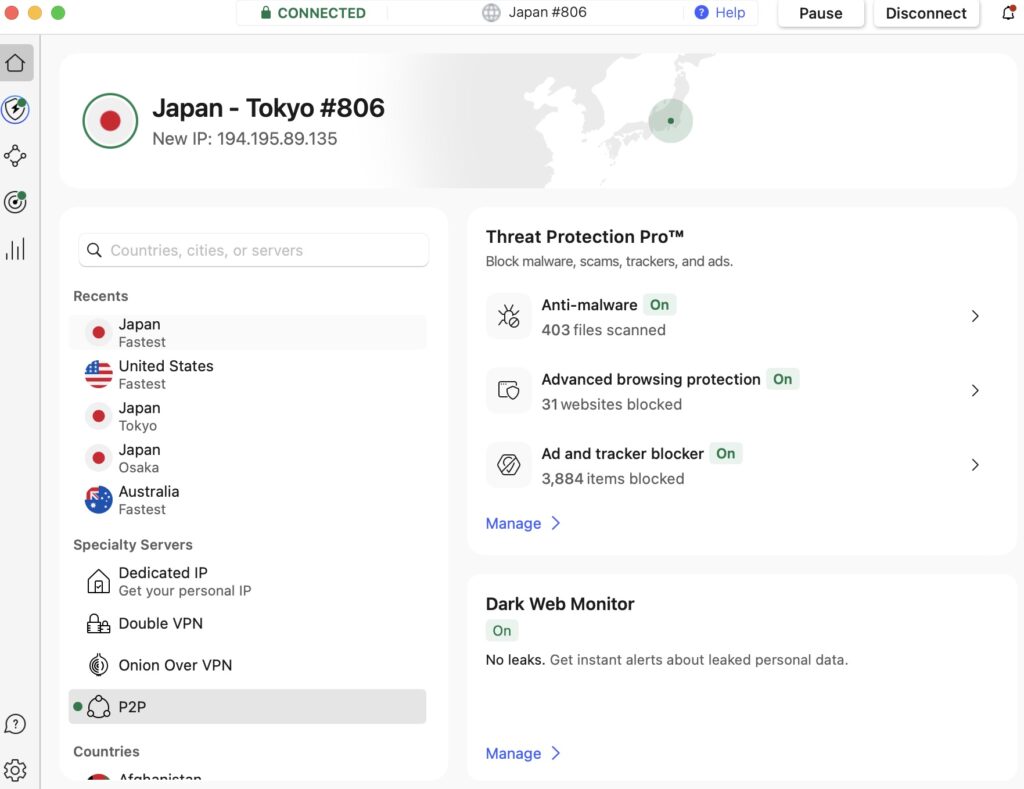The height and width of the screenshot is (789, 1024).
Task: Click Anti-malware On status badge
Action: (660, 305)
